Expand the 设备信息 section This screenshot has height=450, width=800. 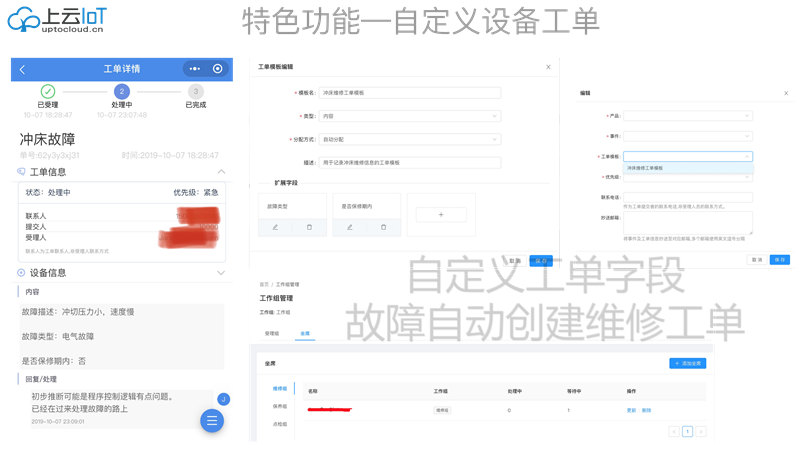pyautogui.click(x=221, y=272)
